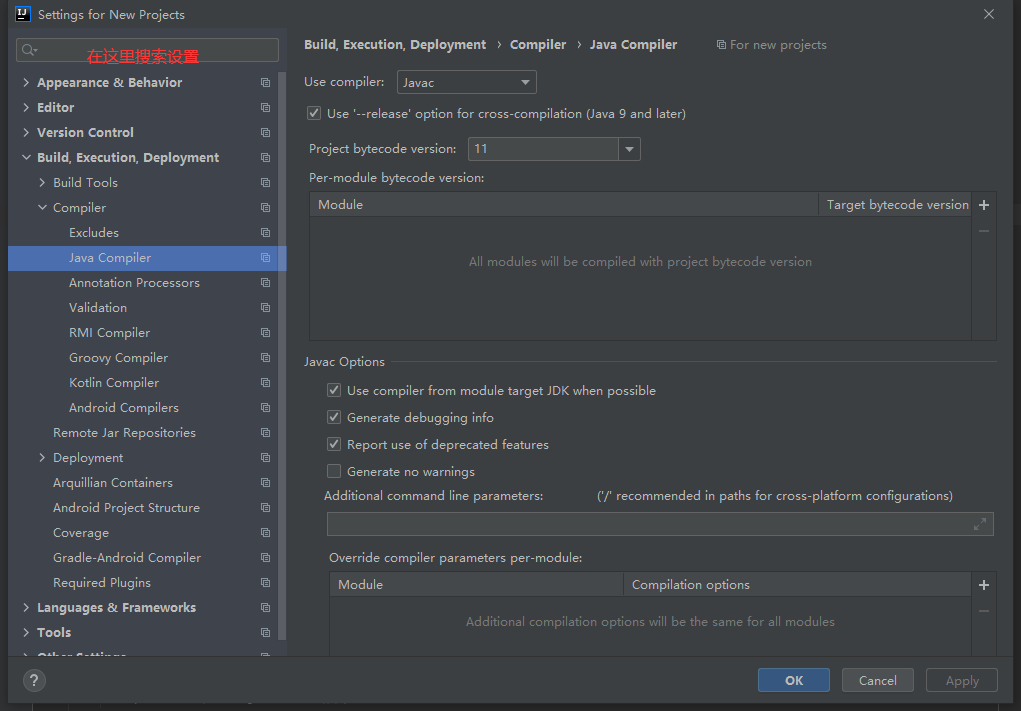Expand the Editor tree node

[26, 107]
